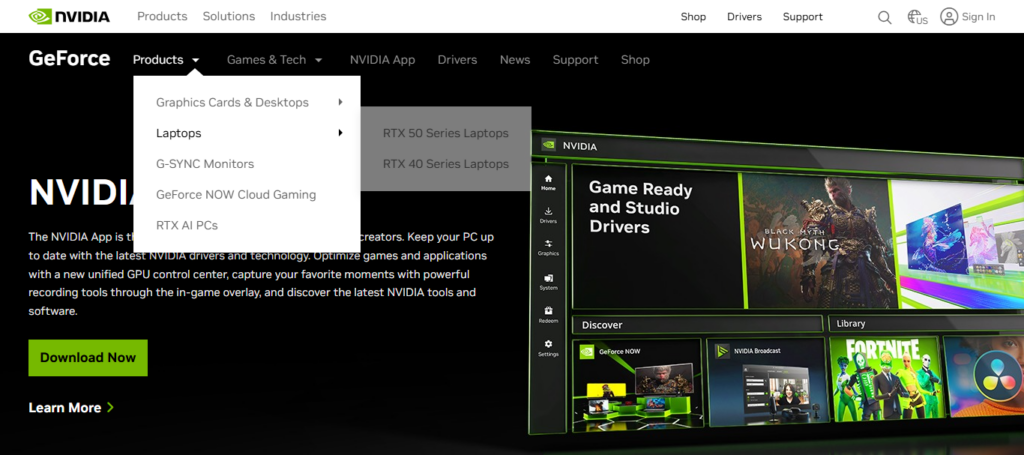Open NVIDIA App in GeForce nav
This screenshot has width=1024, height=455.
[382, 59]
